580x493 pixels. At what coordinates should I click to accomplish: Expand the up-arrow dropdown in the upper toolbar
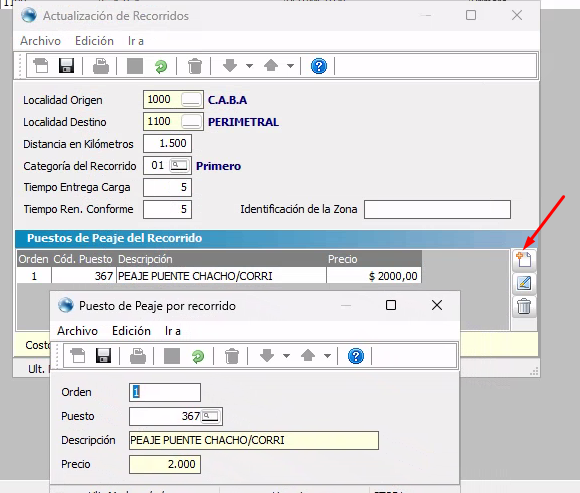point(290,66)
